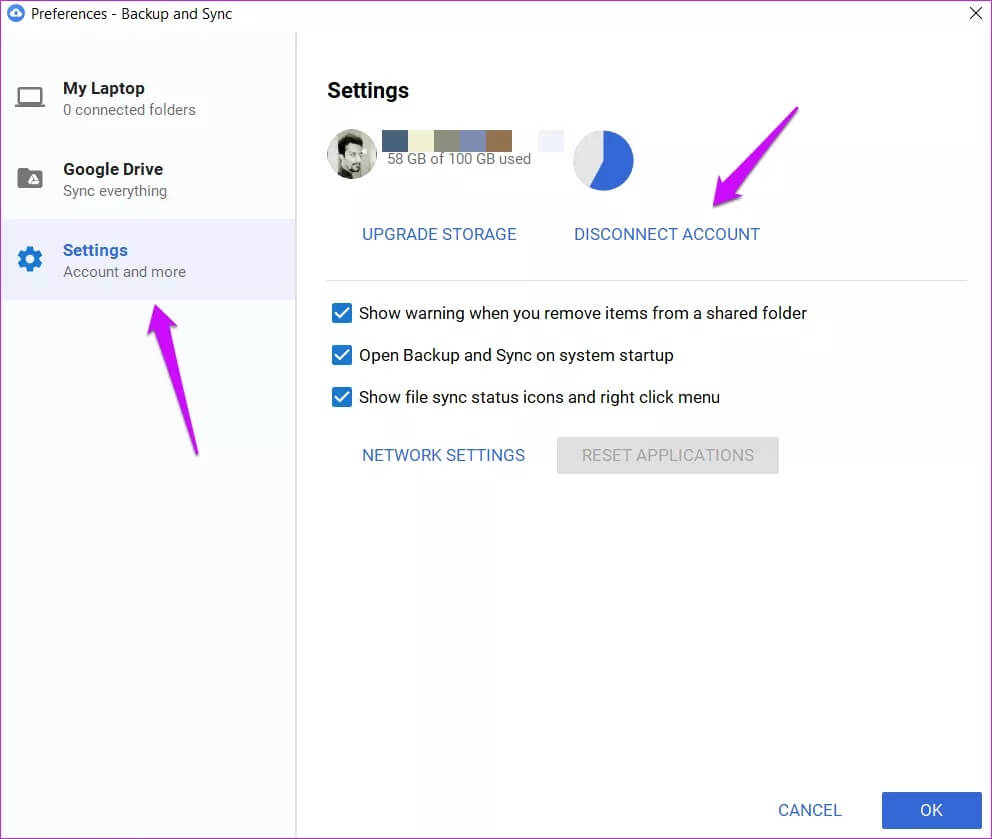Open the Google Drive tab
Image resolution: width=992 pixels, height=839 pixels.
149,179
